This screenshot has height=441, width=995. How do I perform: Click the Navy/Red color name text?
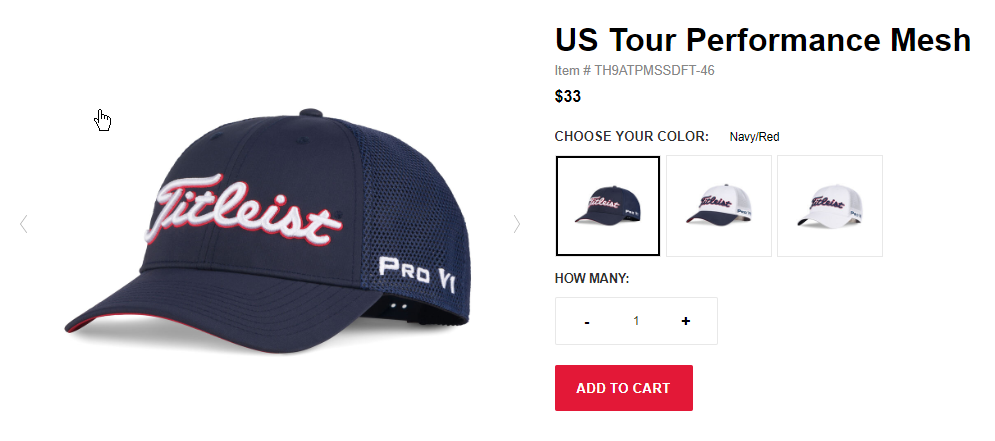tap(754, 136)
